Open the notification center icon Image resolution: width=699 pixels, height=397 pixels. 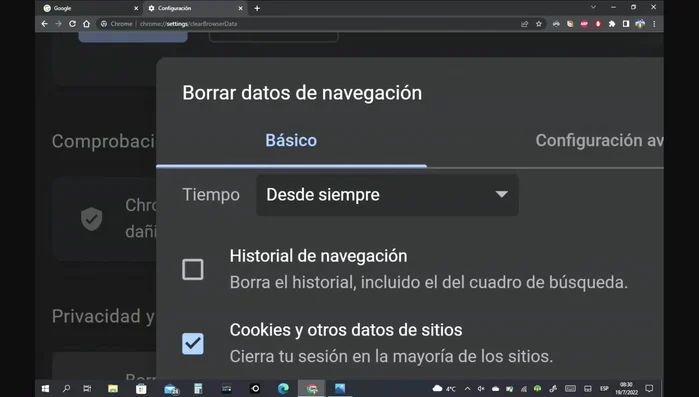tap(649, 389)
